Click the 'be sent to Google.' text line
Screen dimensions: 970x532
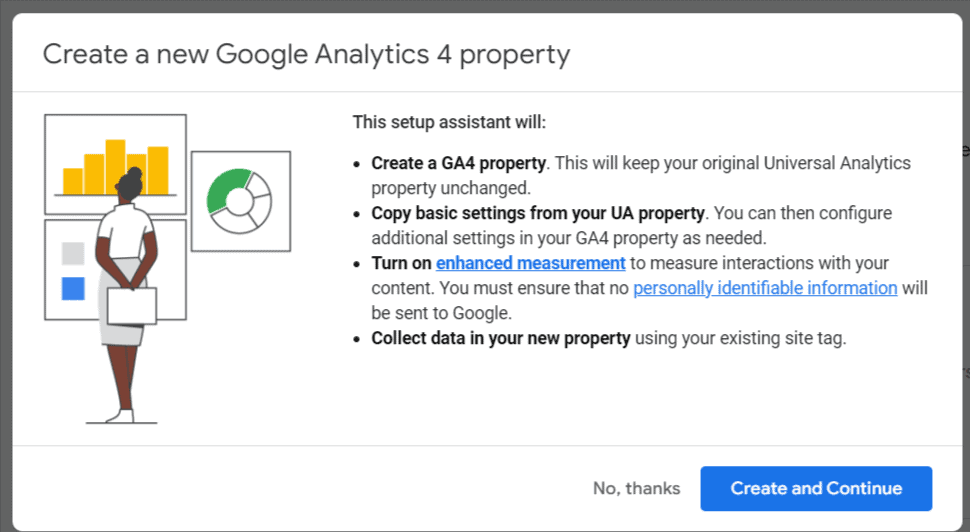(441, 313)
